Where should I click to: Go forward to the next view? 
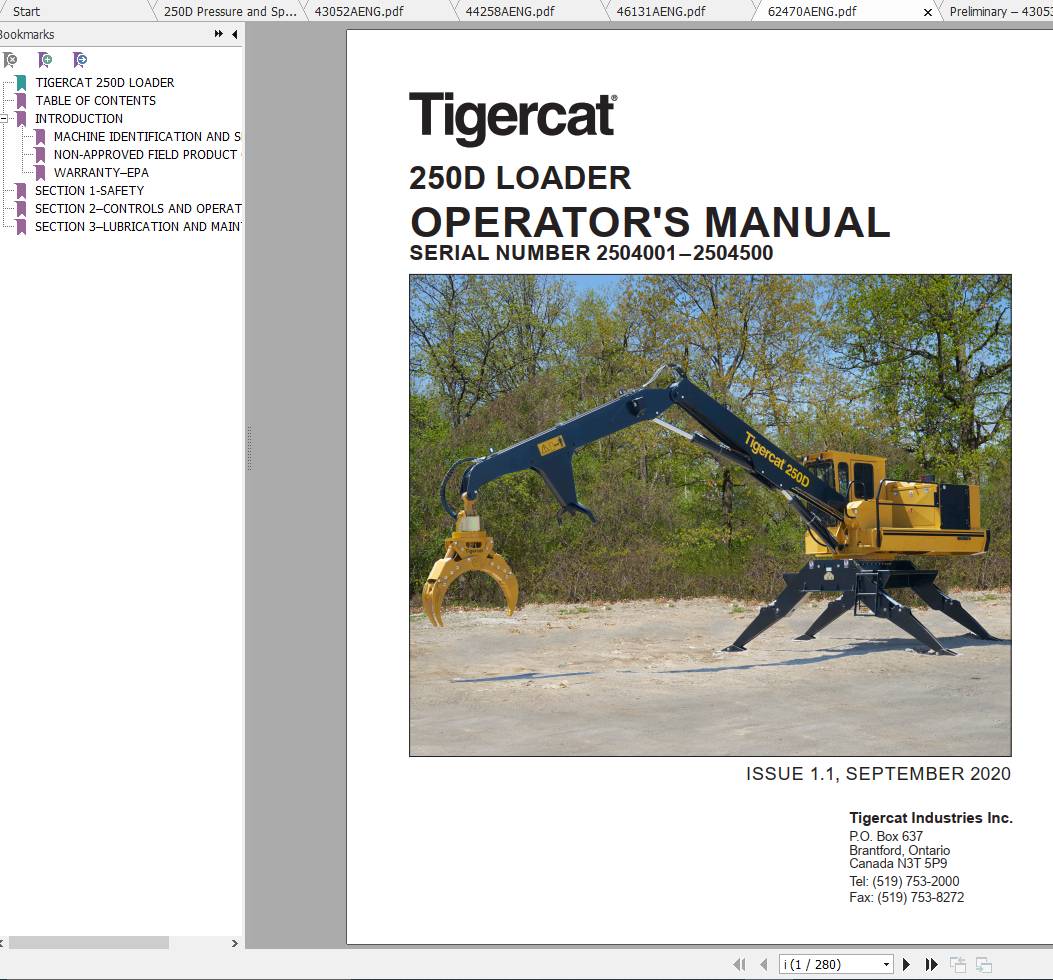click(985, 963)
